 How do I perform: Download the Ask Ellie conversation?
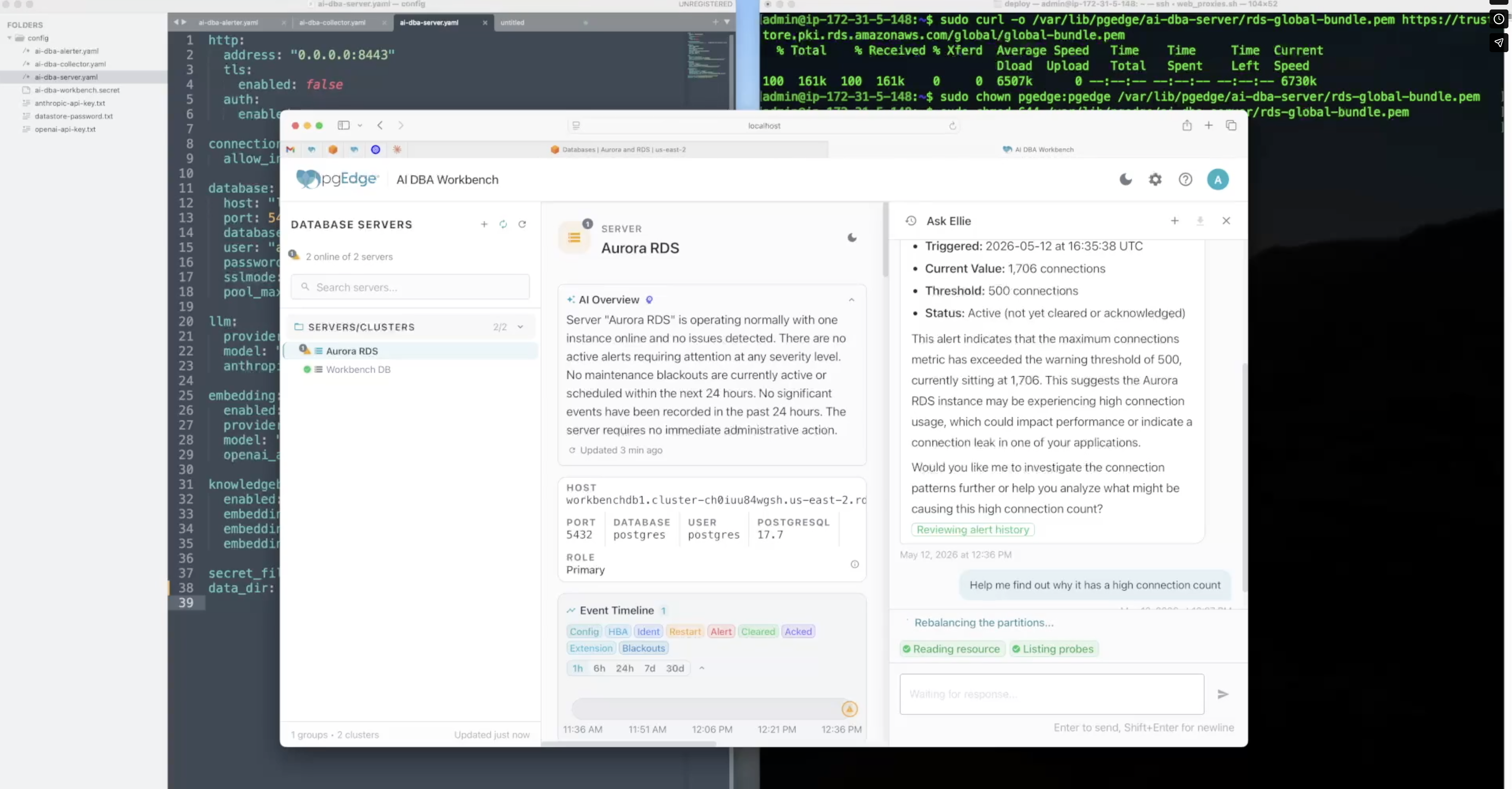[1200, 221]
